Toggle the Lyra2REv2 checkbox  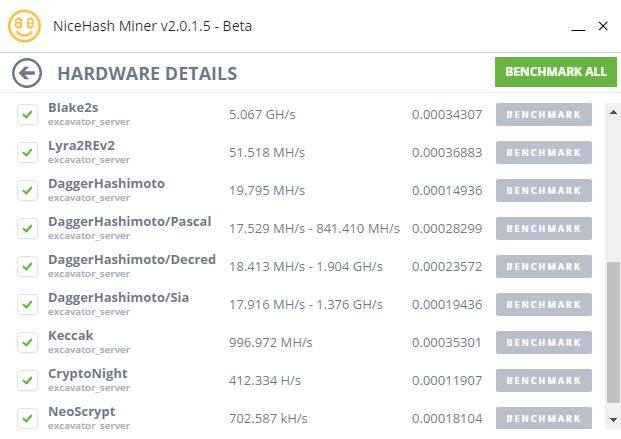coord(28,153)
